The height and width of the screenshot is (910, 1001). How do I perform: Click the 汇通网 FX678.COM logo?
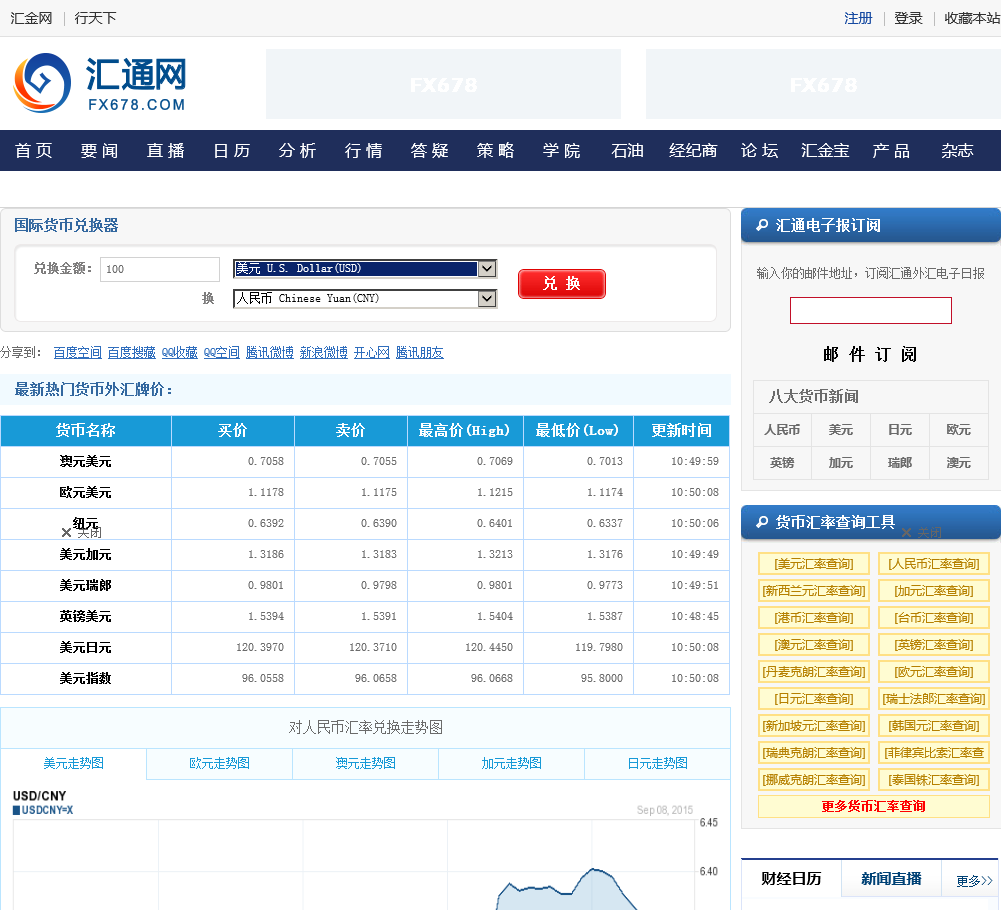tap(100, 83)
